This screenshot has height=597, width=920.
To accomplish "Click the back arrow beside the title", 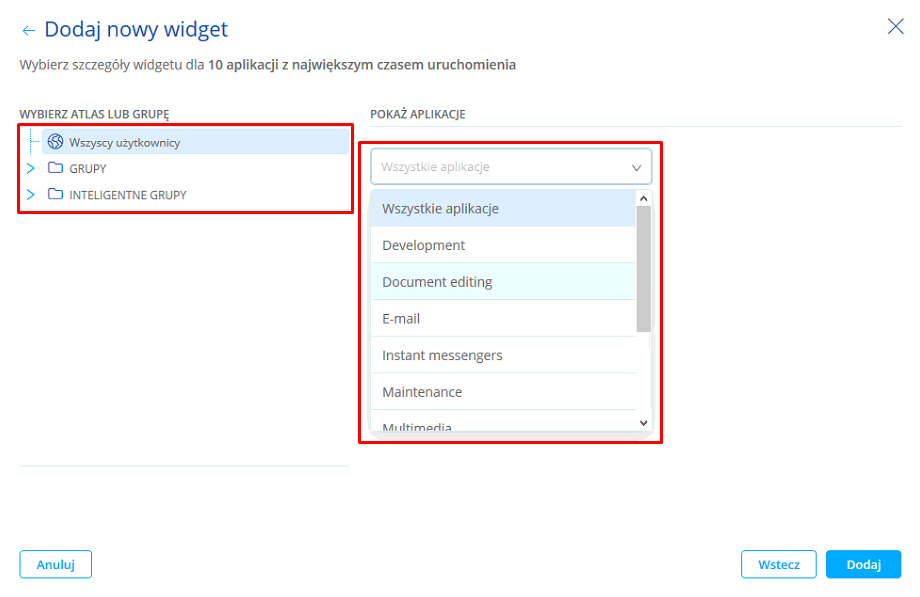I will pos(28,31).
